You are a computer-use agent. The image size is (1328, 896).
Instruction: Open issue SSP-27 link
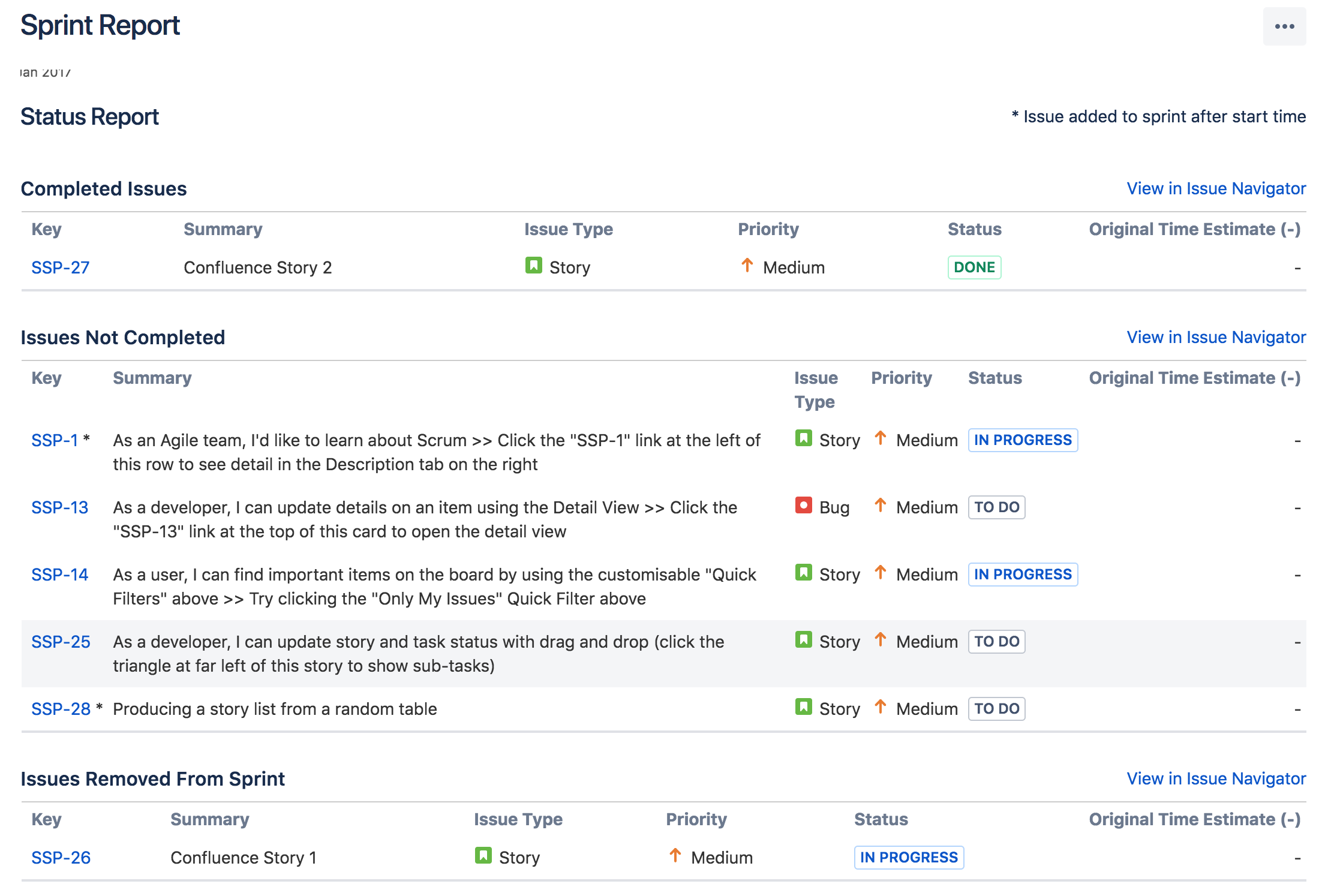[x=60, y=267]
